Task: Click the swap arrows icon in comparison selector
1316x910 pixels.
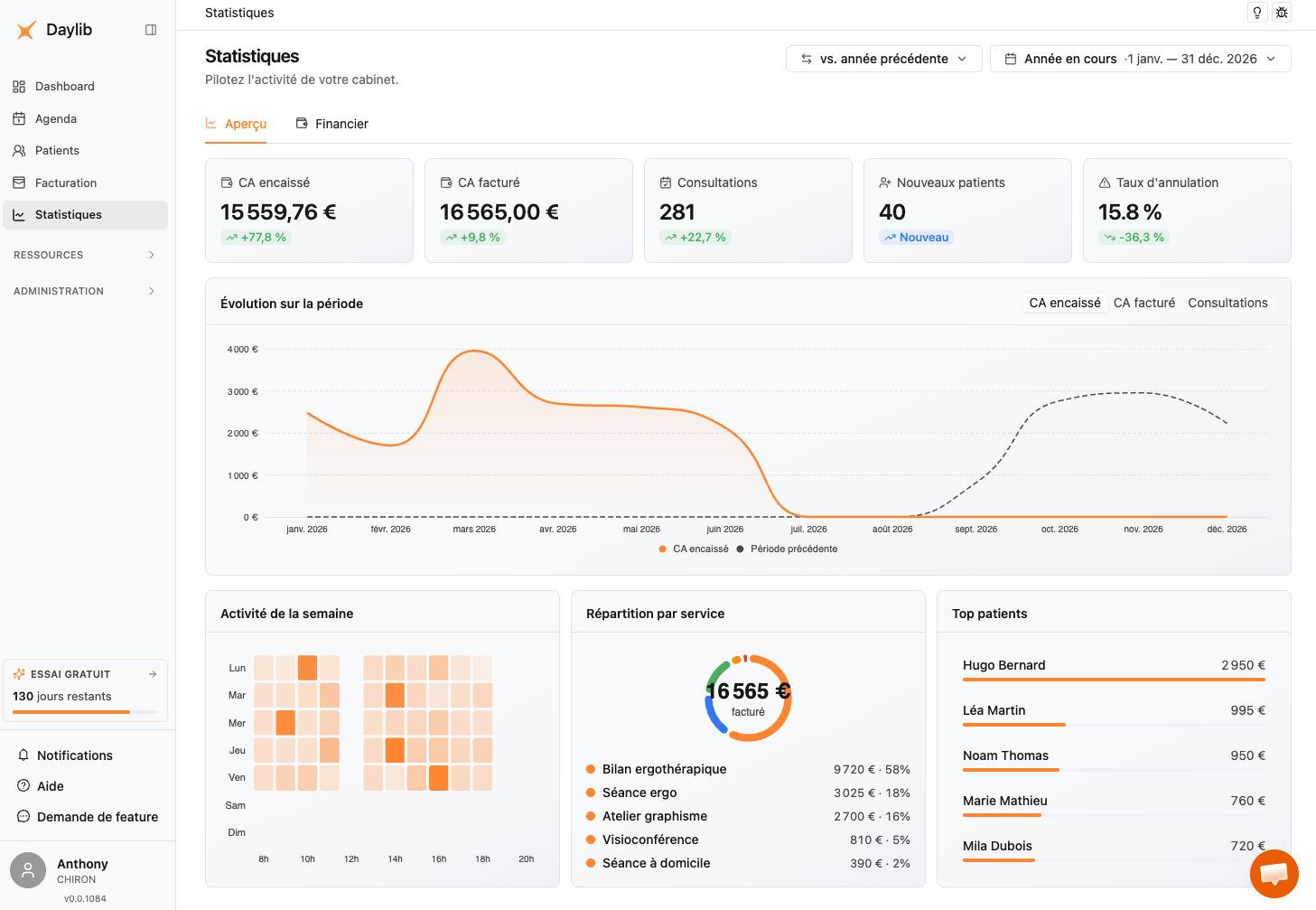Action: pos(807,59)
